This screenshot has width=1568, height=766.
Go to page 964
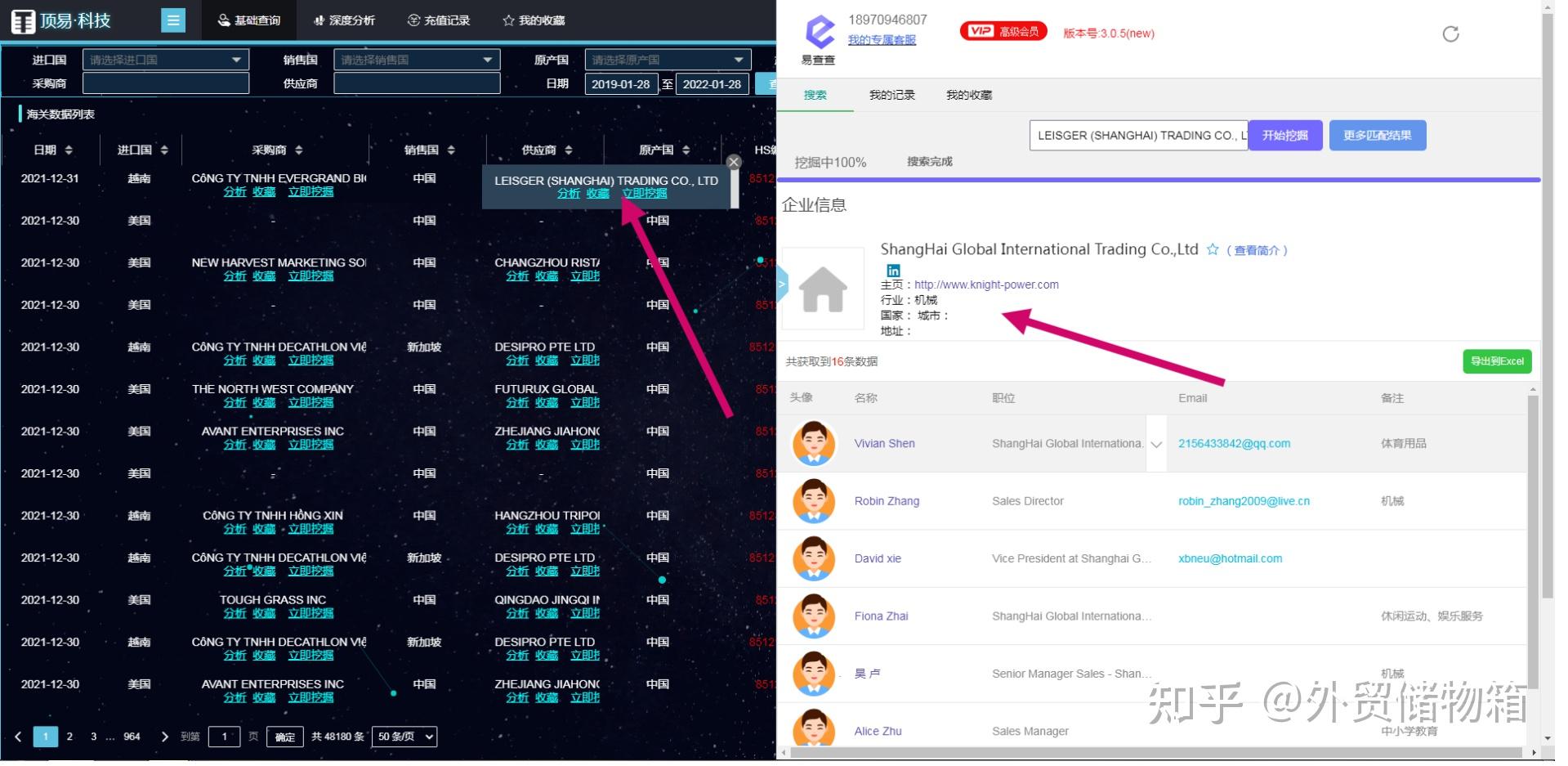pos(132,737)
